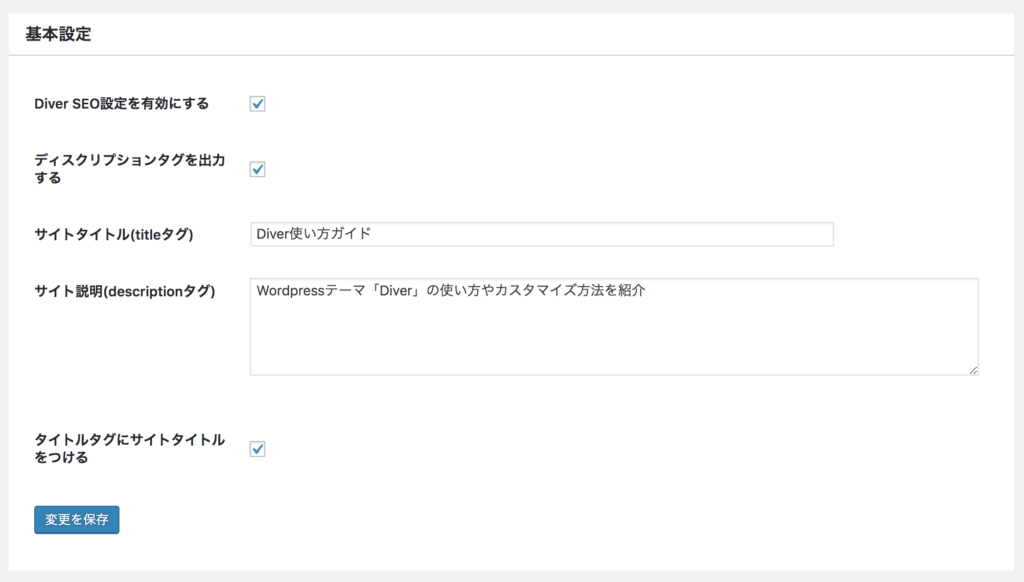
Task: Click the ディスクリプションタグを出力する label text
Action: (x=129, y=169)
